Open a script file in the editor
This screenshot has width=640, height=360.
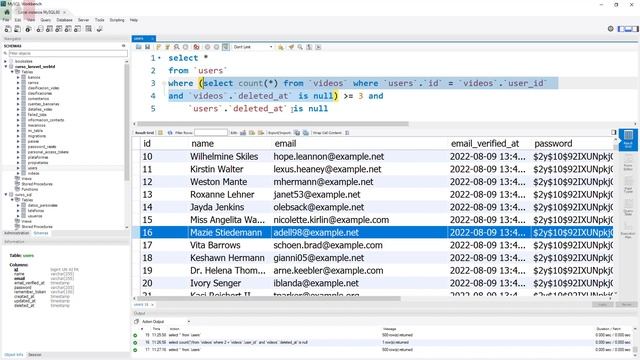click(x=139, y=47)
